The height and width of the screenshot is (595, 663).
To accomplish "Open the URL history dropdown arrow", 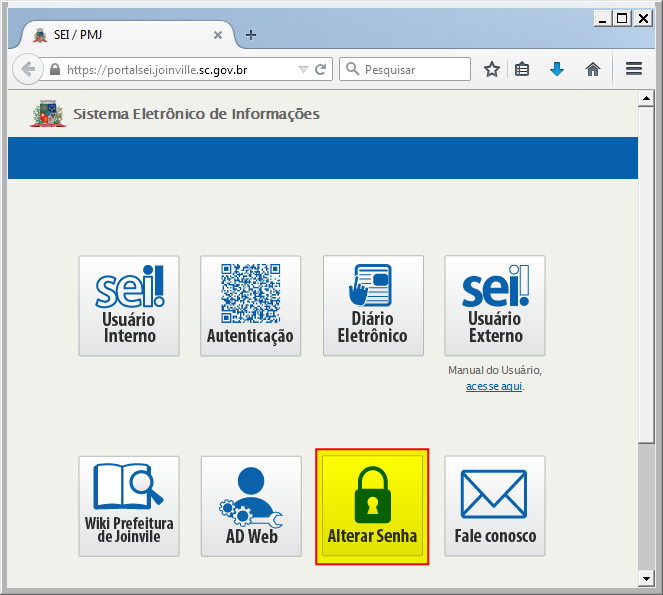I will click(303, 69).
